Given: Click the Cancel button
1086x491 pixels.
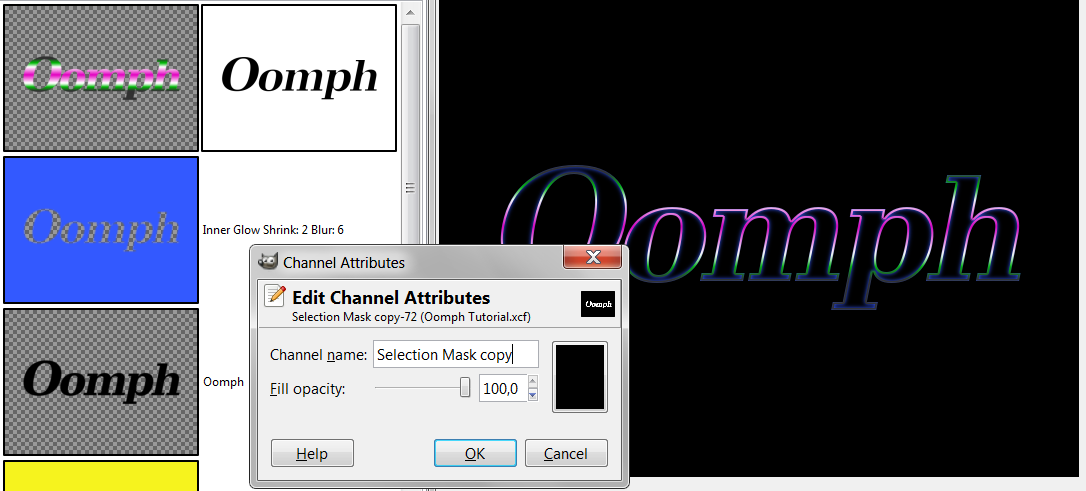Looking at the screenshot, I should tap(566, 454).
